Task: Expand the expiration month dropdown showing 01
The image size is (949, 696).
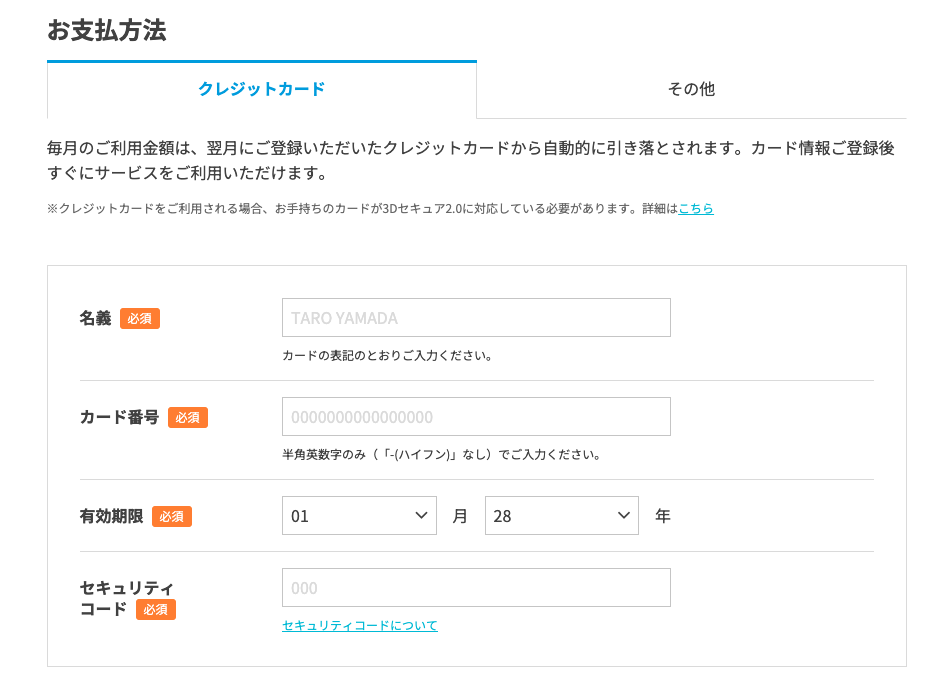Action: pyautogui.click(x=359, y=516)
